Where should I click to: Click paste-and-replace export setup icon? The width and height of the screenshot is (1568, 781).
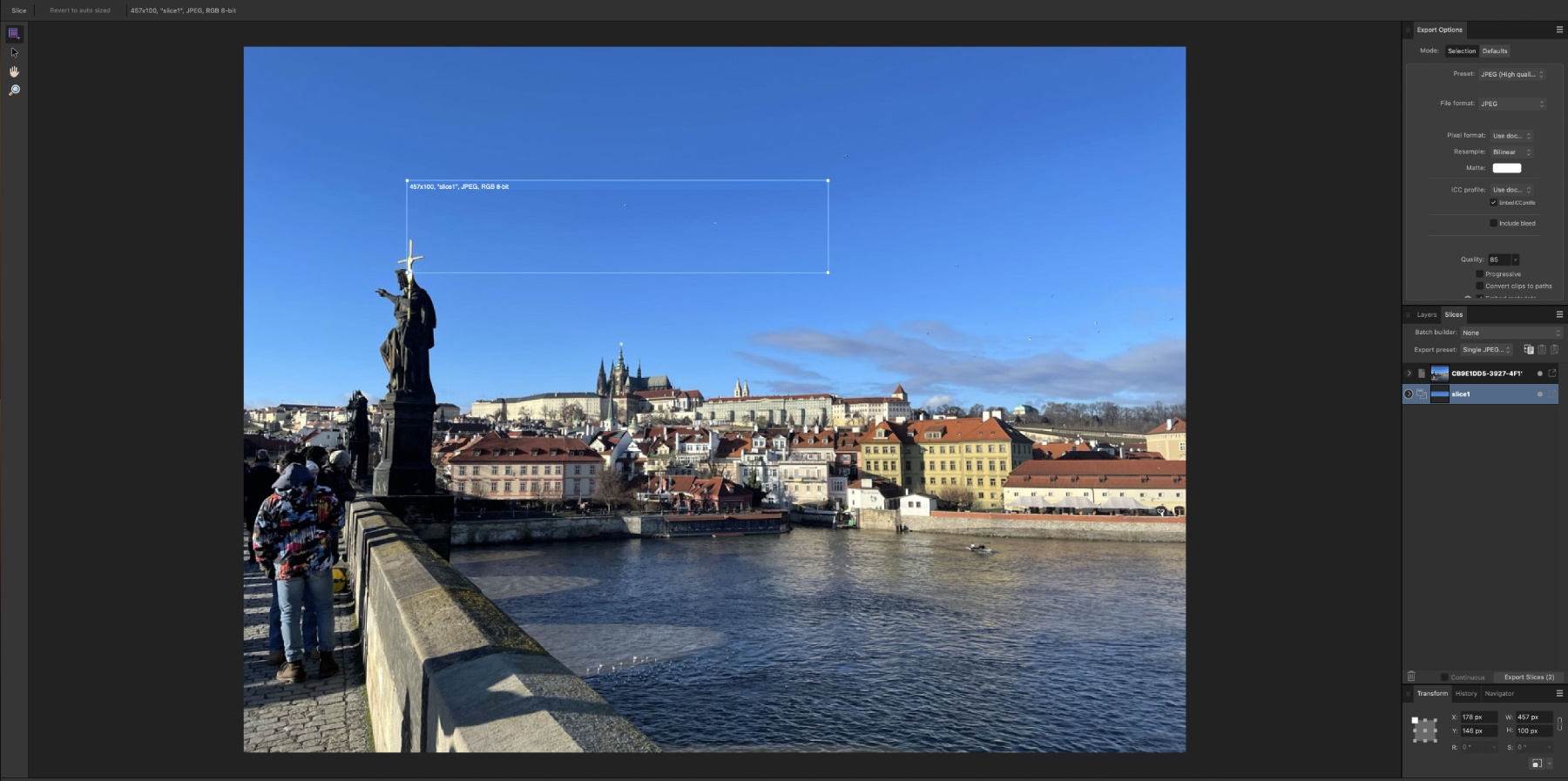click(1554, 350)
